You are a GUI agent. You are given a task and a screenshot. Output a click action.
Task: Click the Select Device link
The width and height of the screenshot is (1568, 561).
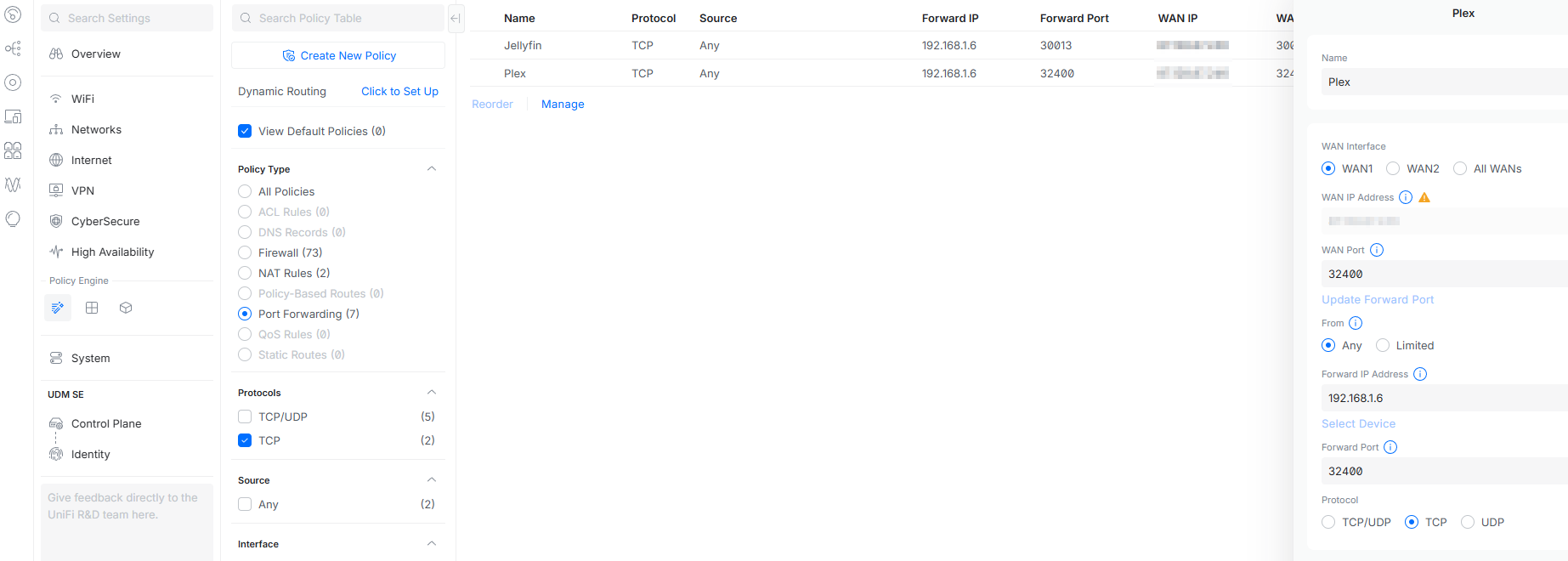[1358, 423]
